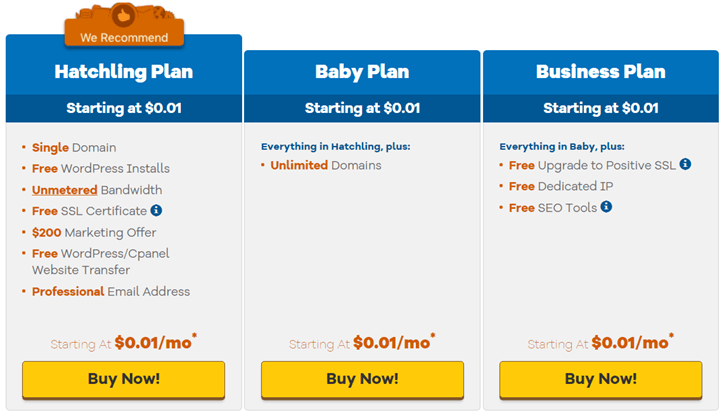Click the Free Dedicated IP feature
Screen dimensions: 722x415
coord(561,187)
